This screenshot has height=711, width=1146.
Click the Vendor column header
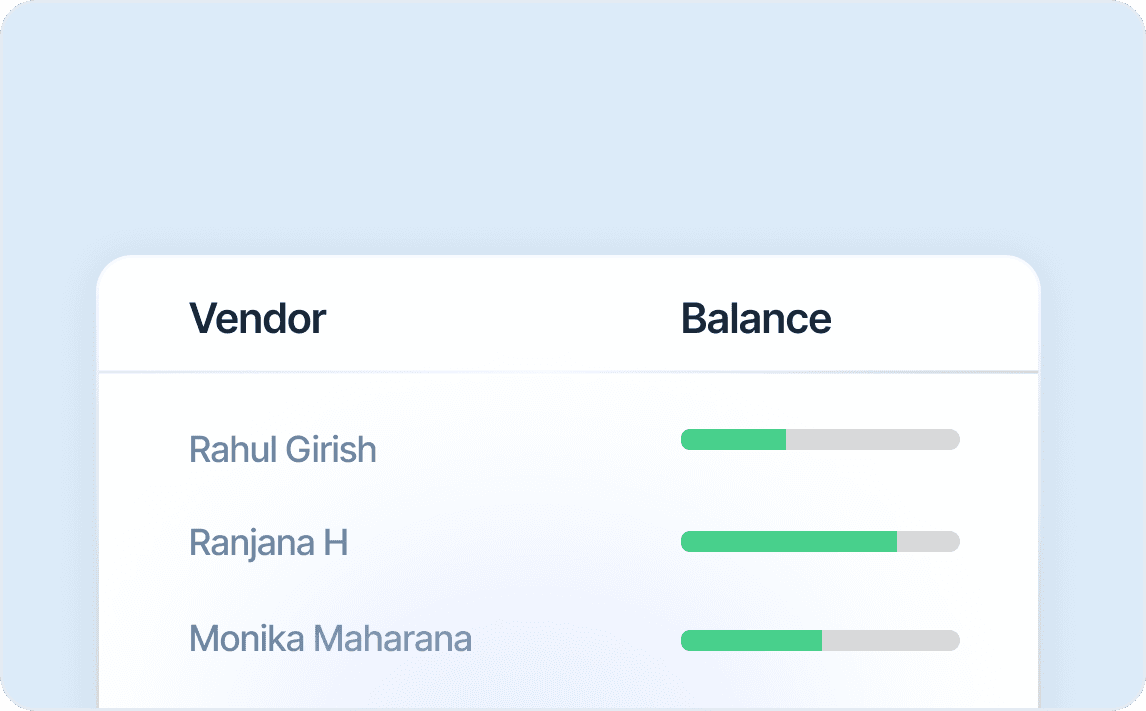[x=257, y=319]
